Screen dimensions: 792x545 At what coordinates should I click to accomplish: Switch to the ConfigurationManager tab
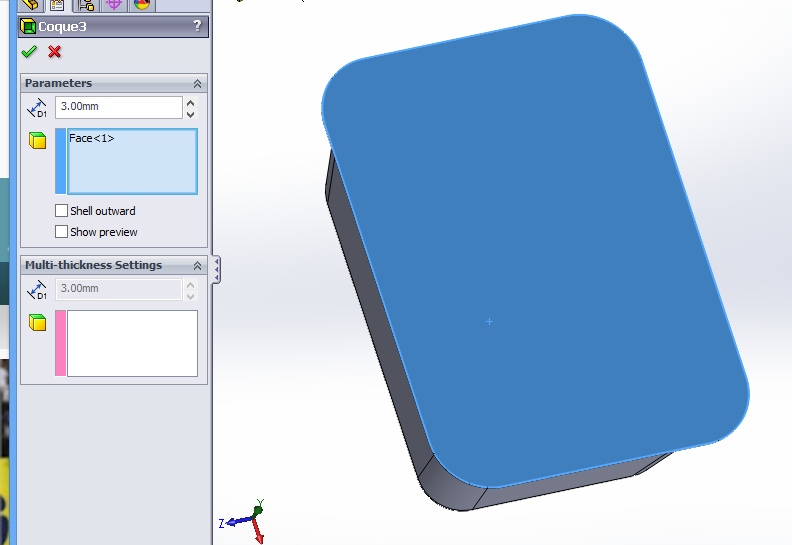click(85, 4)
